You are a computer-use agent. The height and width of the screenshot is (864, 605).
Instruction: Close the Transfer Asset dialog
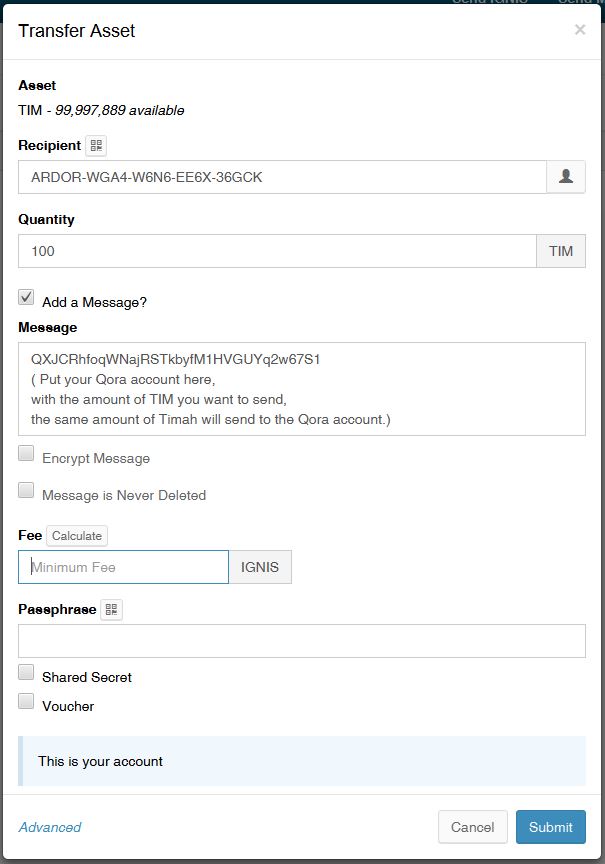tap(580, 30)
